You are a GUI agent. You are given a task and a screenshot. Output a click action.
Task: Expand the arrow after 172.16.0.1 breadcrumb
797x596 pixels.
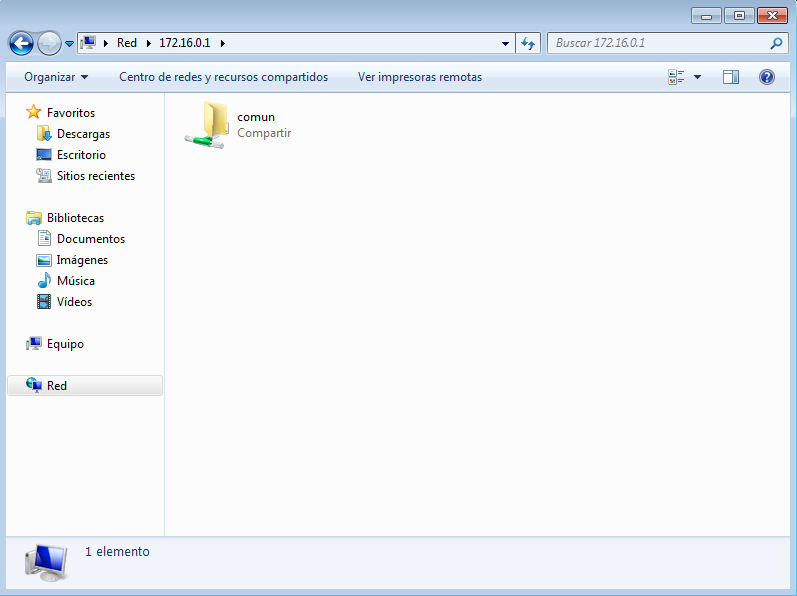223,43
